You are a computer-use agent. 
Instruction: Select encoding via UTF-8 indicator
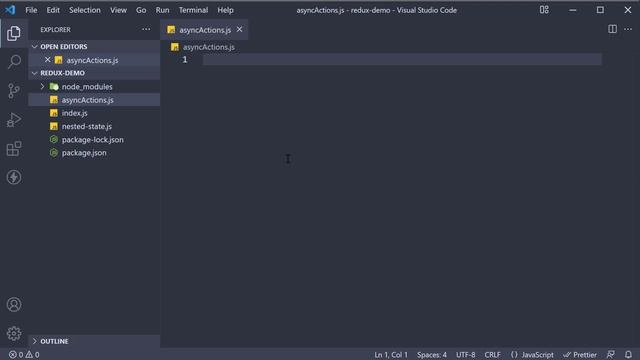(465, 354)
